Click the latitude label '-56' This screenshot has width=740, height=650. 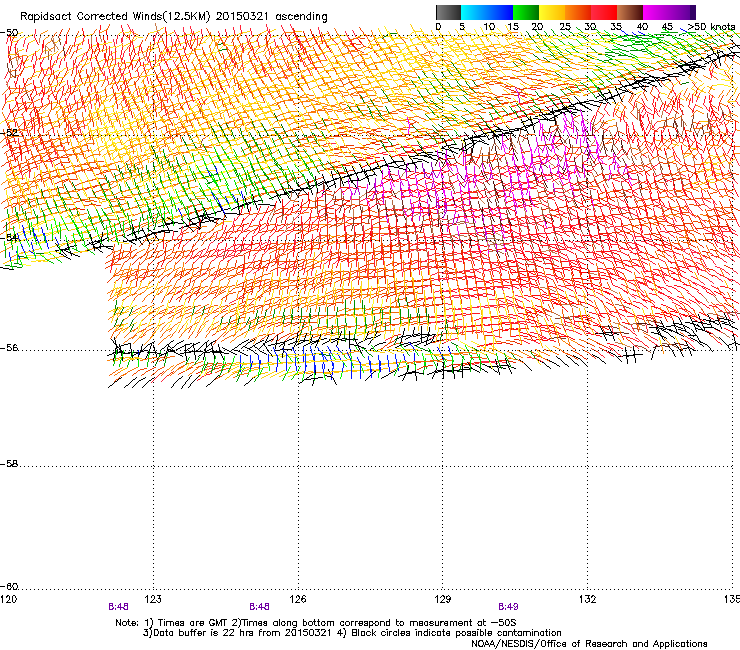coord(9,348)
